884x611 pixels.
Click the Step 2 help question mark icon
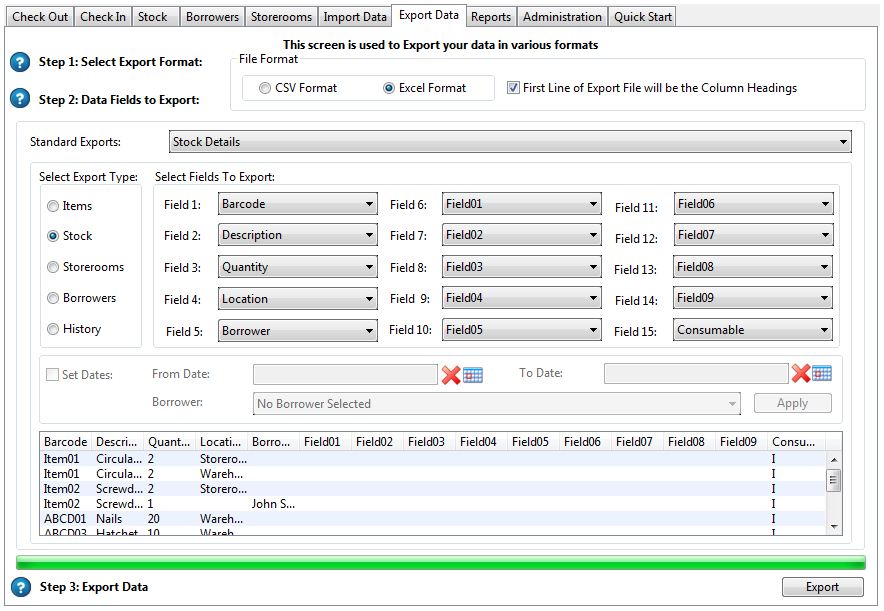20,99
